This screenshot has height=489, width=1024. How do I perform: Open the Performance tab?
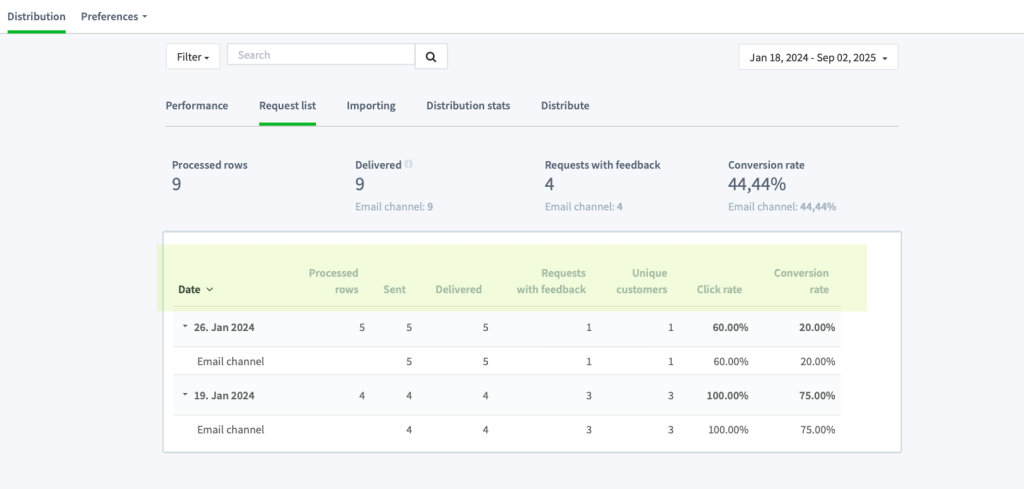197,105
